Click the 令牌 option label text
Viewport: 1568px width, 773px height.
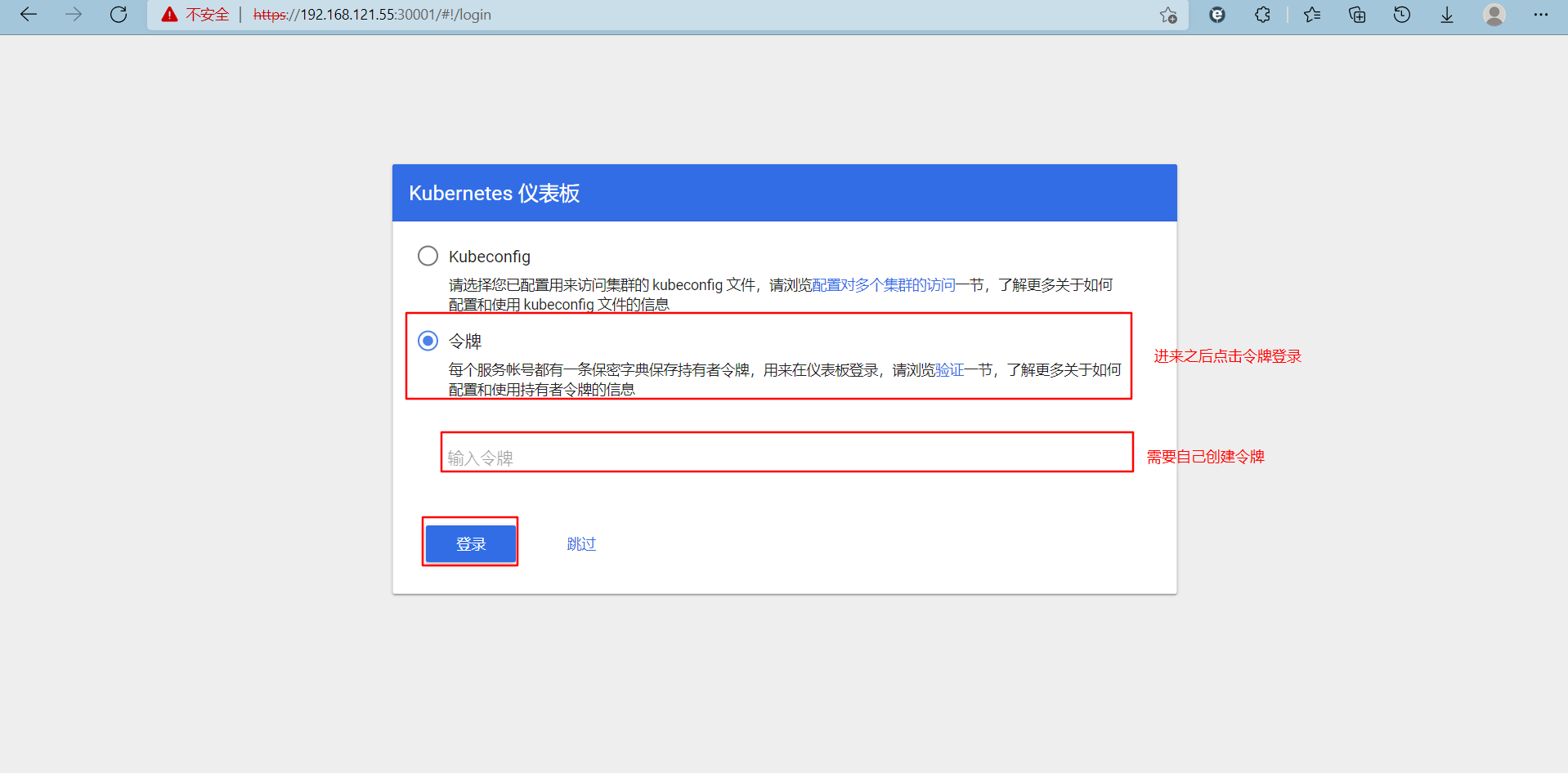[x=465, y=342]
